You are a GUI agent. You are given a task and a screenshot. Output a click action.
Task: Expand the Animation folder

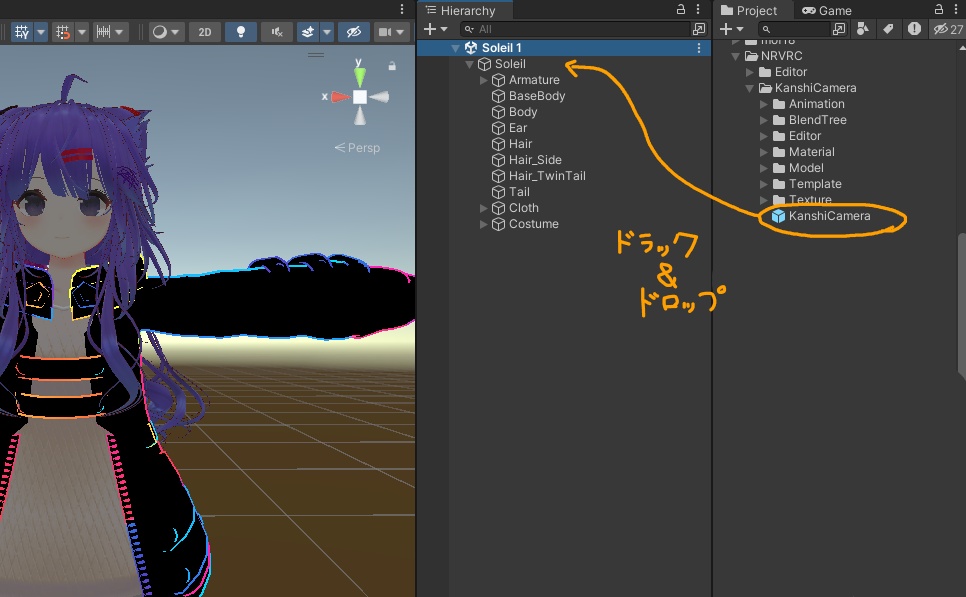[x=764, y=104]
